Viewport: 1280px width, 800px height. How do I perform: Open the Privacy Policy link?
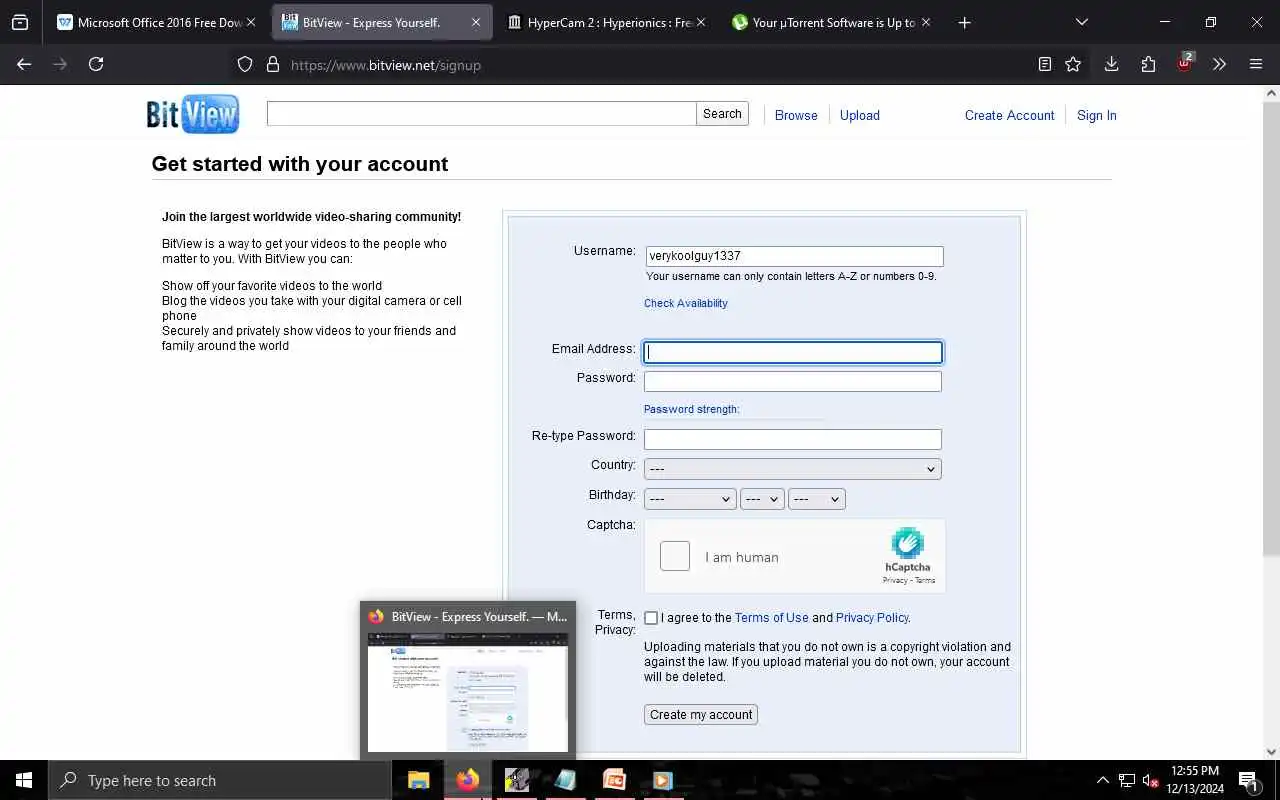[872, 618]
